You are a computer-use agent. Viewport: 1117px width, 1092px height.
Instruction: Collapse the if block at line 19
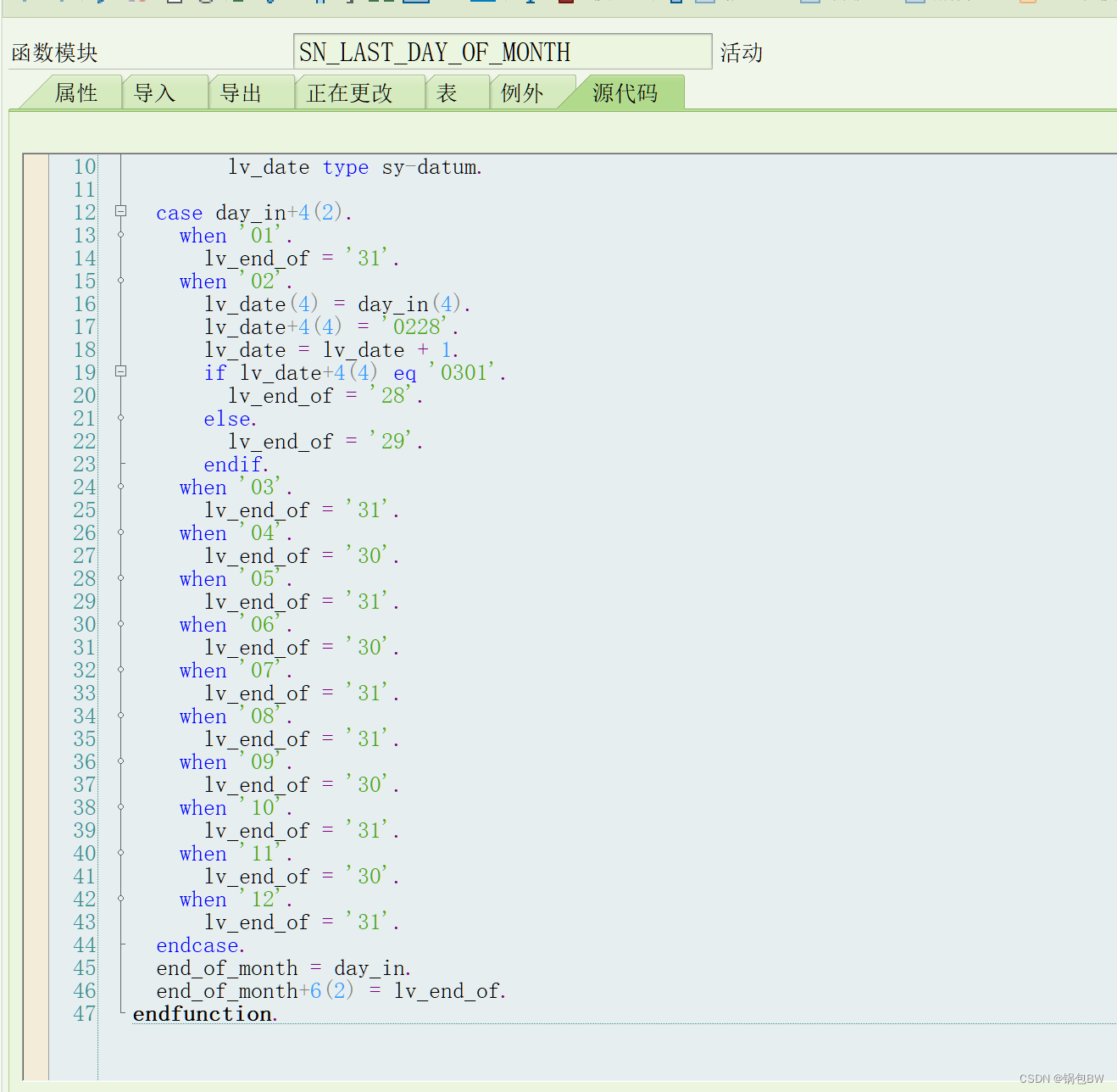120,371
